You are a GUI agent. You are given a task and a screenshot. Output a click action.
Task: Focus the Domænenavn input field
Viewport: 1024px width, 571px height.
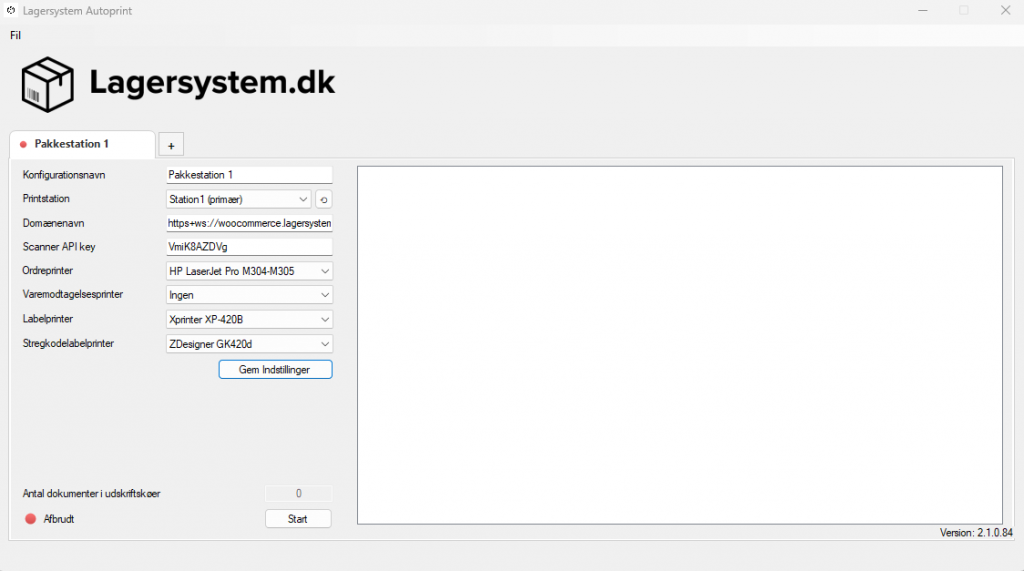click(x=248, y=223)
